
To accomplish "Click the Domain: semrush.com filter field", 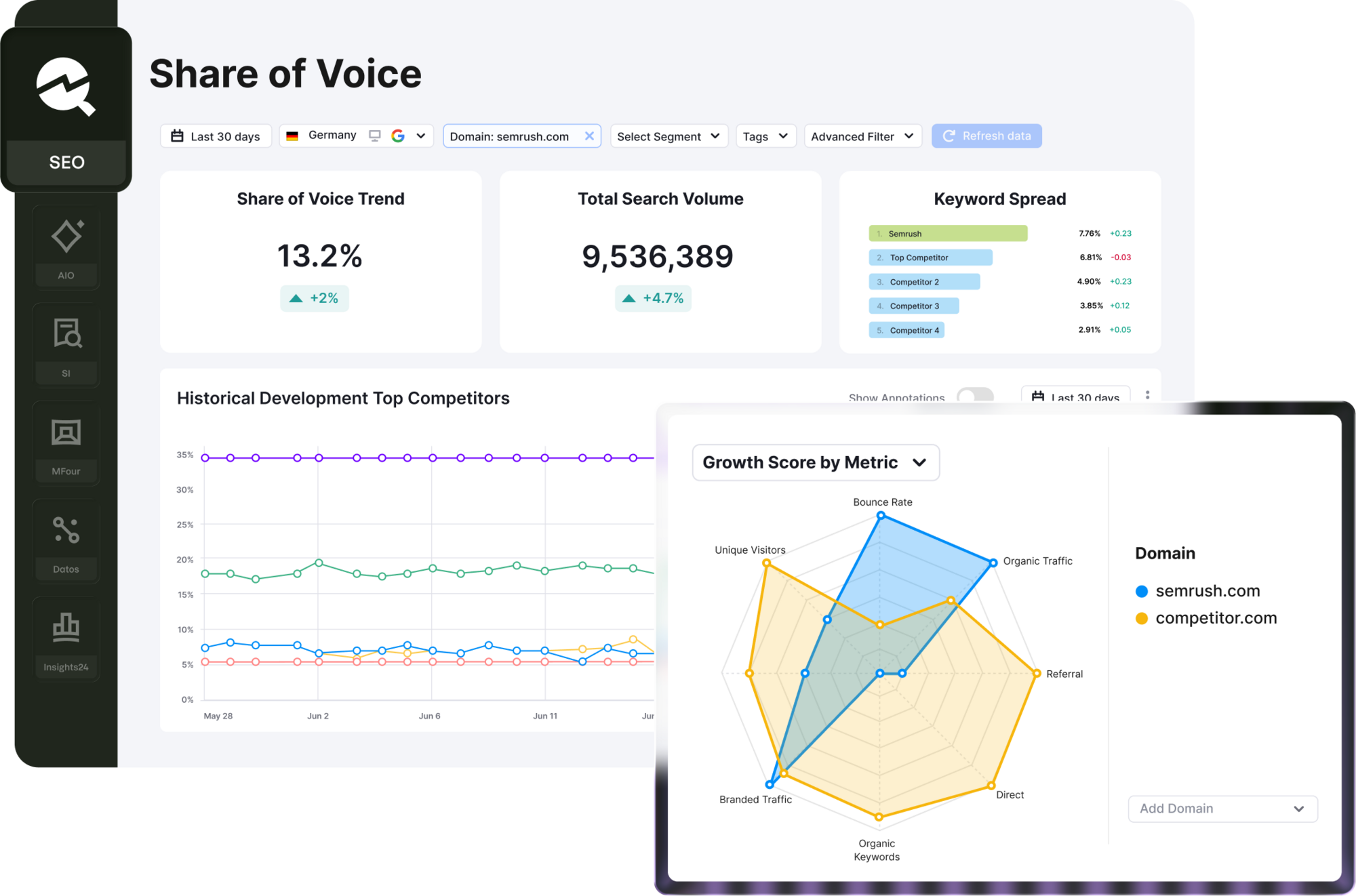I will 522,136.
